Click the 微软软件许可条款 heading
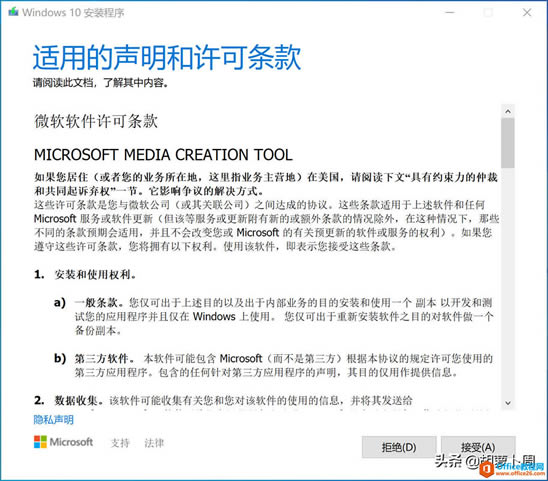This screenshot has height=481, width=548. [x=96, y=121]
